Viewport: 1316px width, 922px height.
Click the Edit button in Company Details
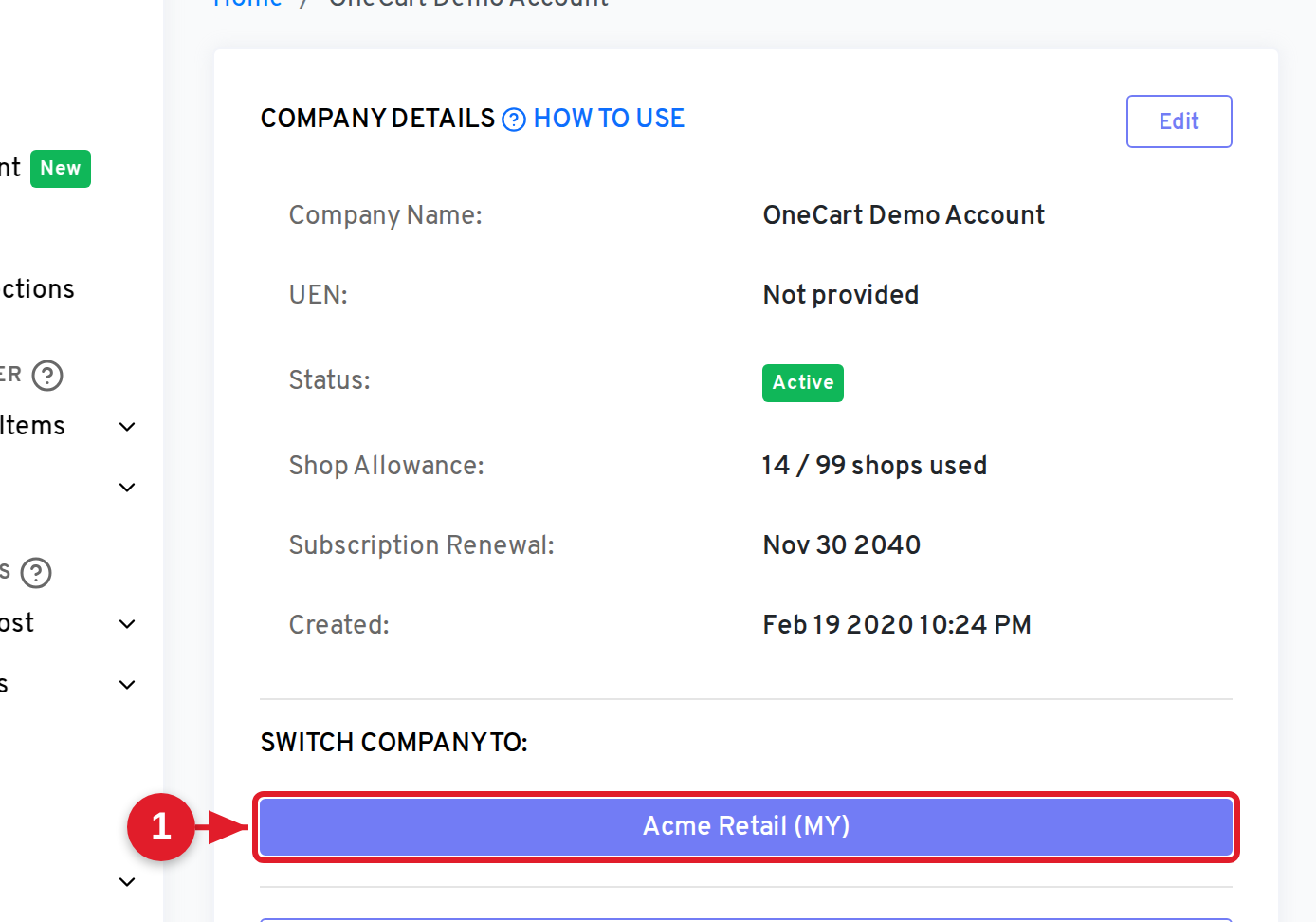click(x=1179, y=121)
